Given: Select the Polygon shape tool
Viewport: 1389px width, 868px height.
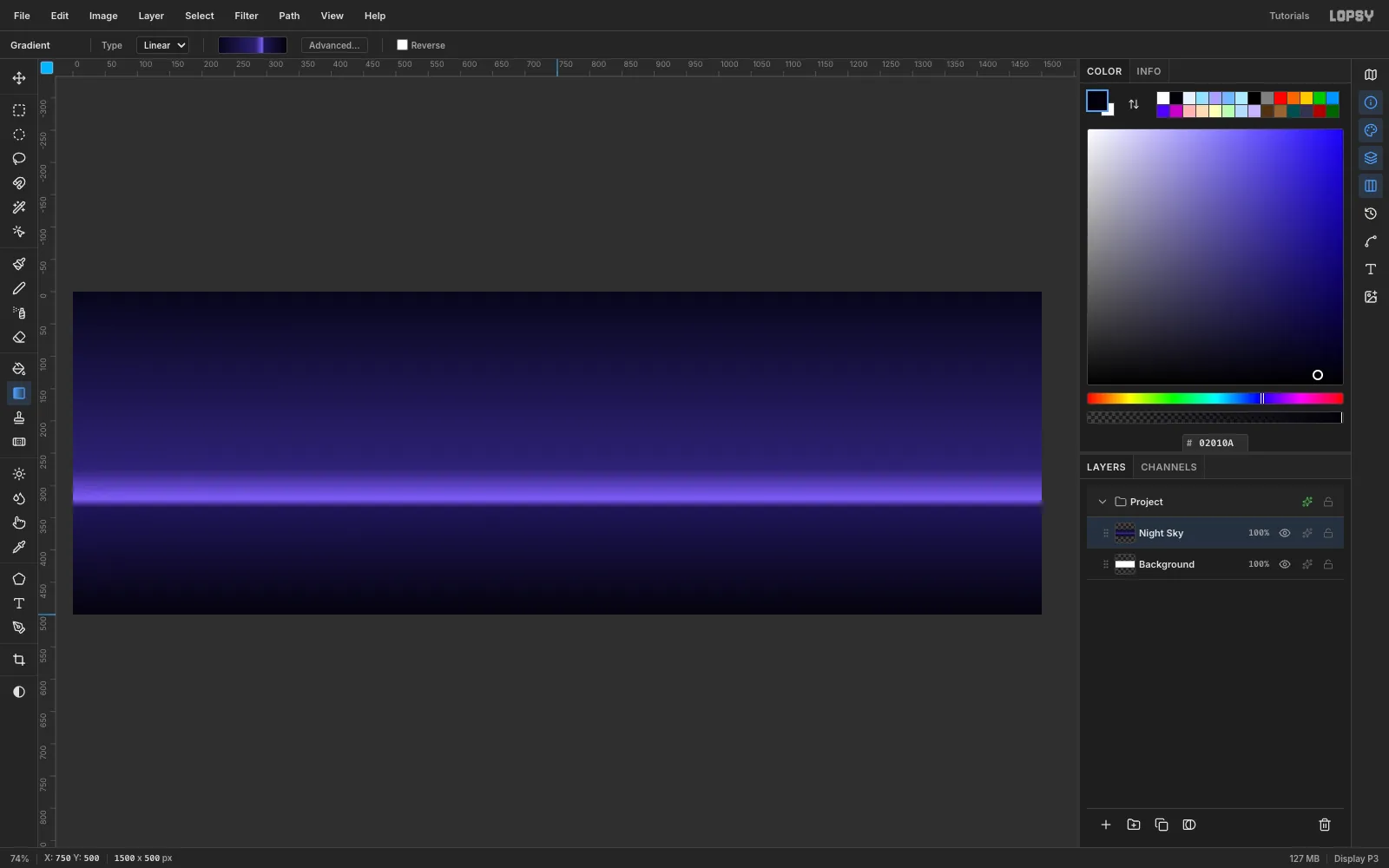Looking at the screenshot, I should pos(19,579).
